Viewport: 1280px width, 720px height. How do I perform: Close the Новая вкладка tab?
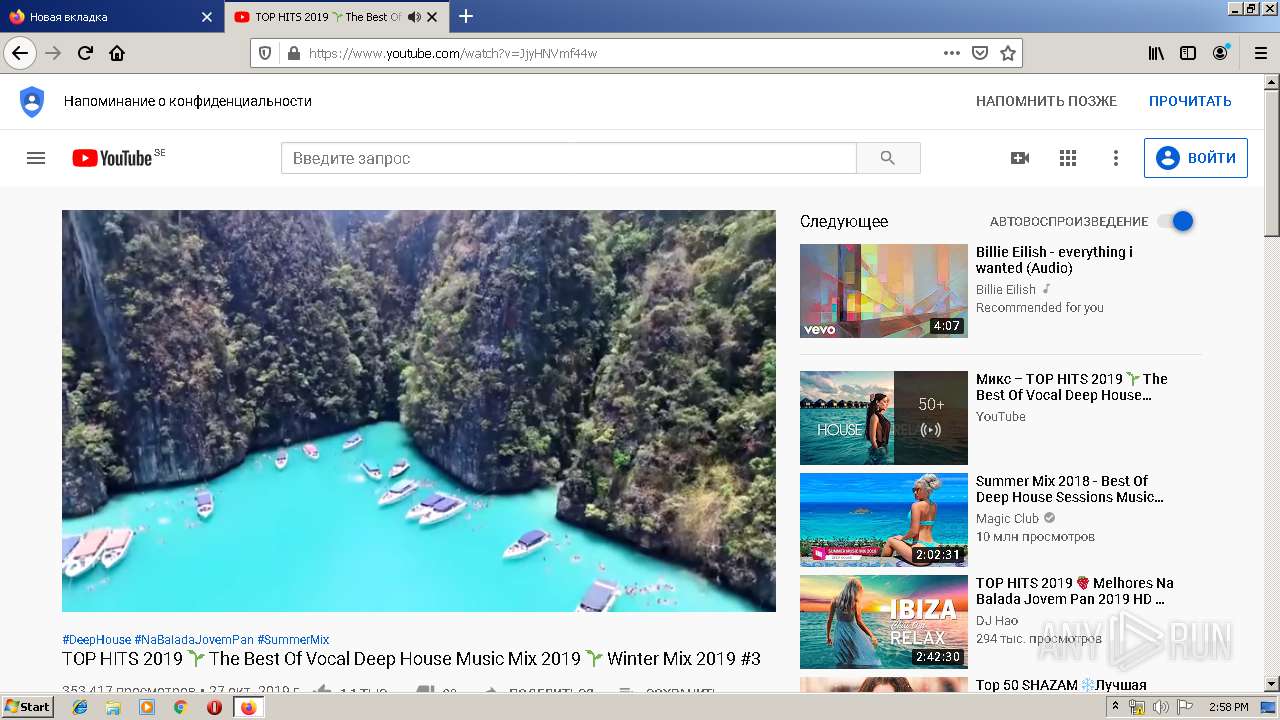click(x=207, y=17)
